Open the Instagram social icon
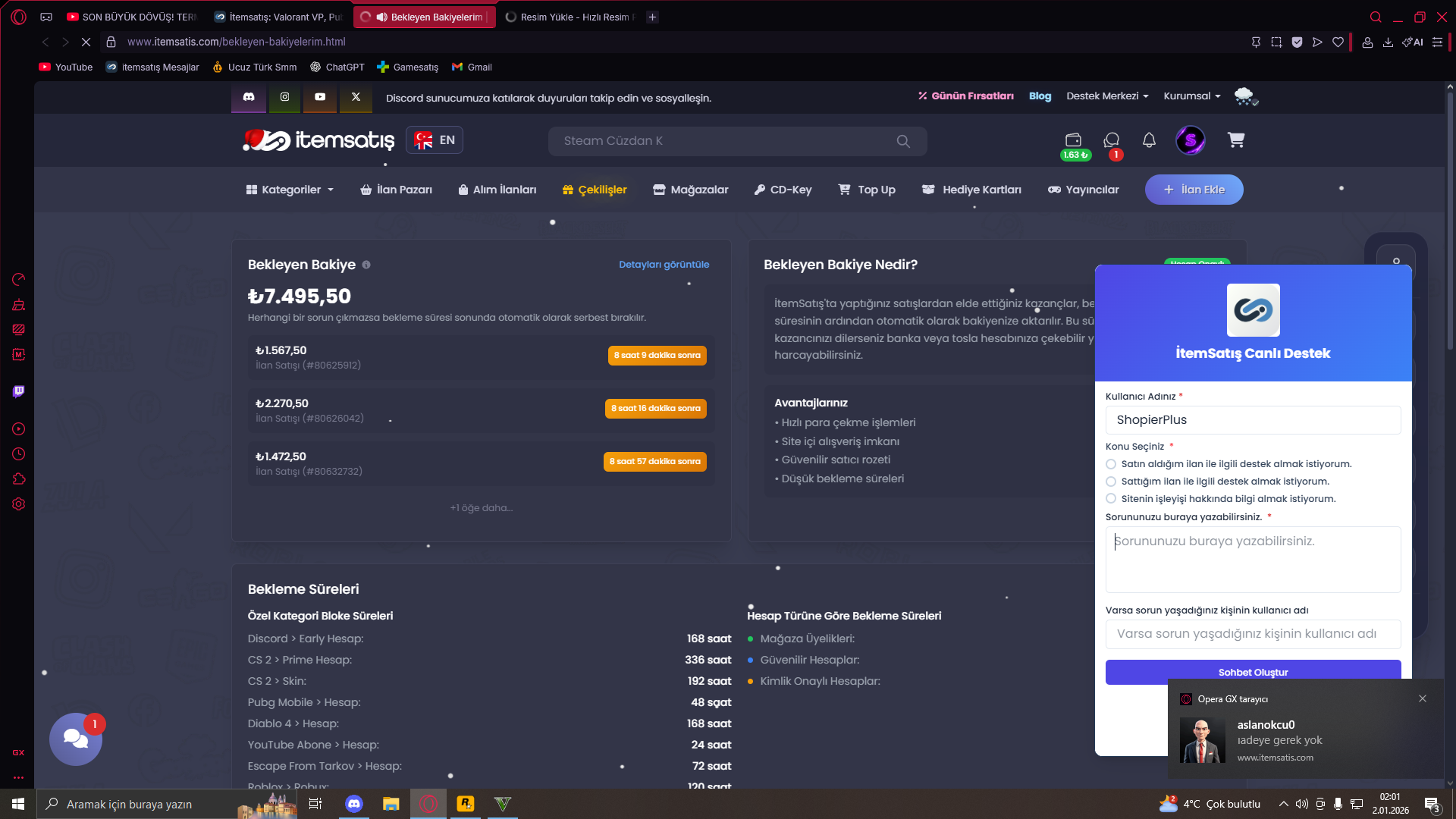Screen dimensions: 1456x819 click(284, 97)
